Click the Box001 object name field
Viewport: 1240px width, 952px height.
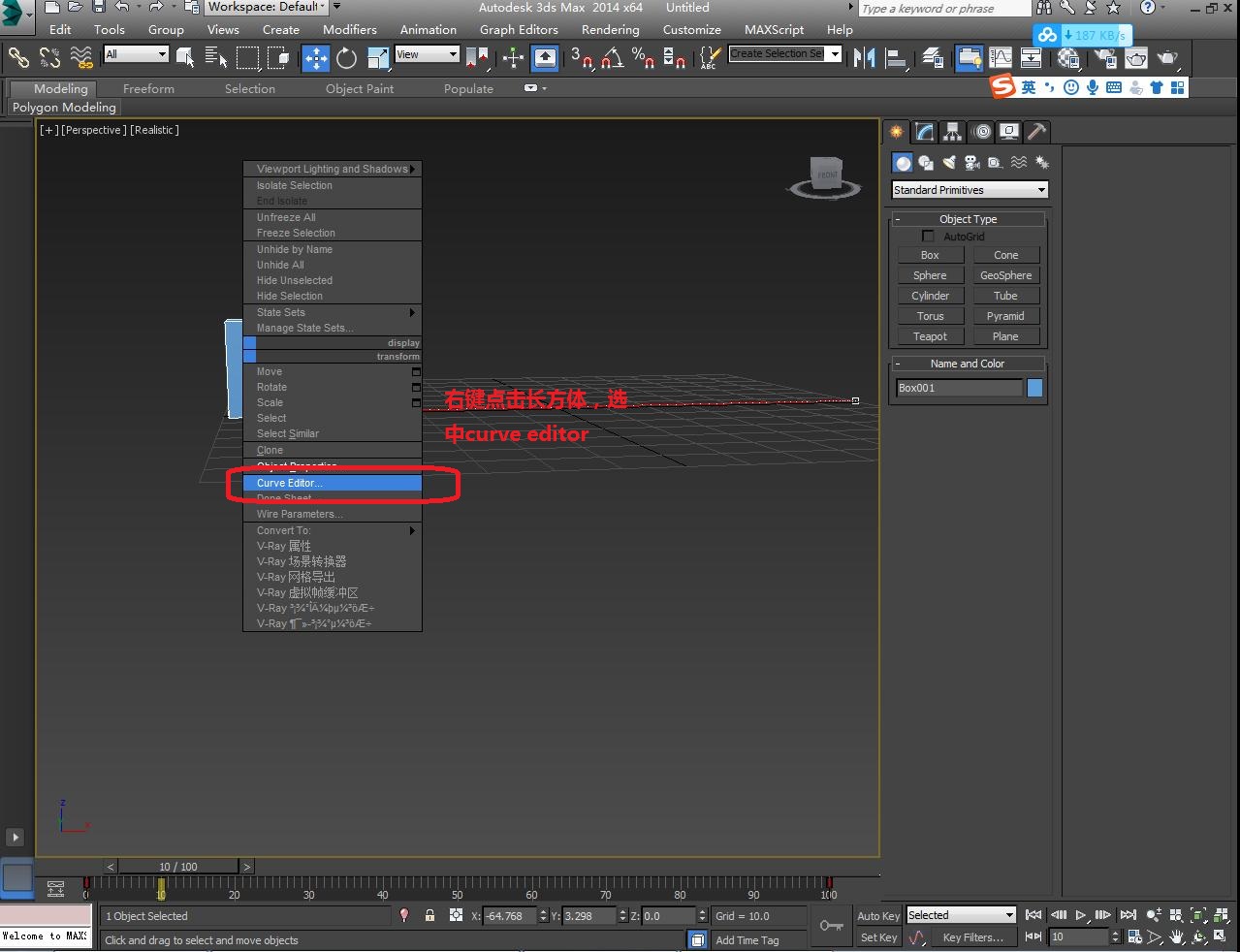[959, 388]
